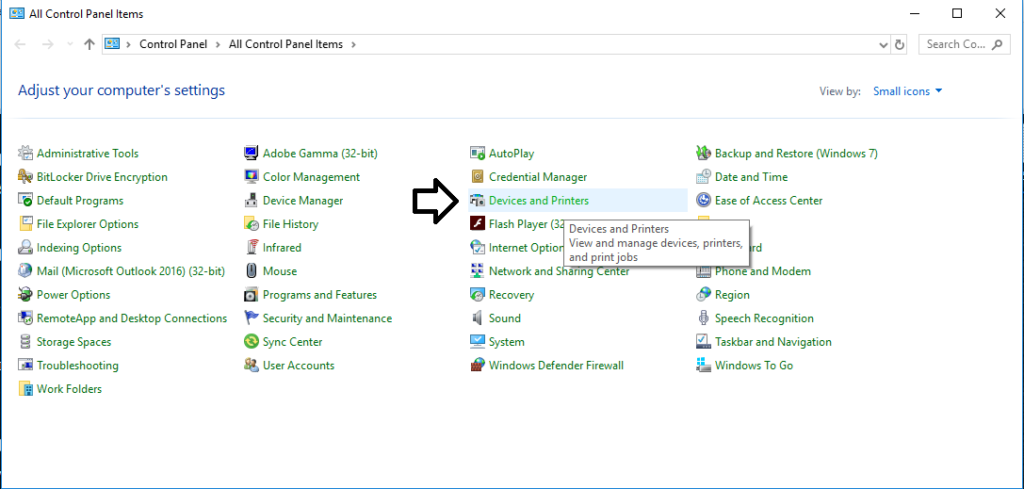The height and width of the screenshot is (489, 1024).
Task: Open the Network and Sharing Center link
Action: point(559,271)
